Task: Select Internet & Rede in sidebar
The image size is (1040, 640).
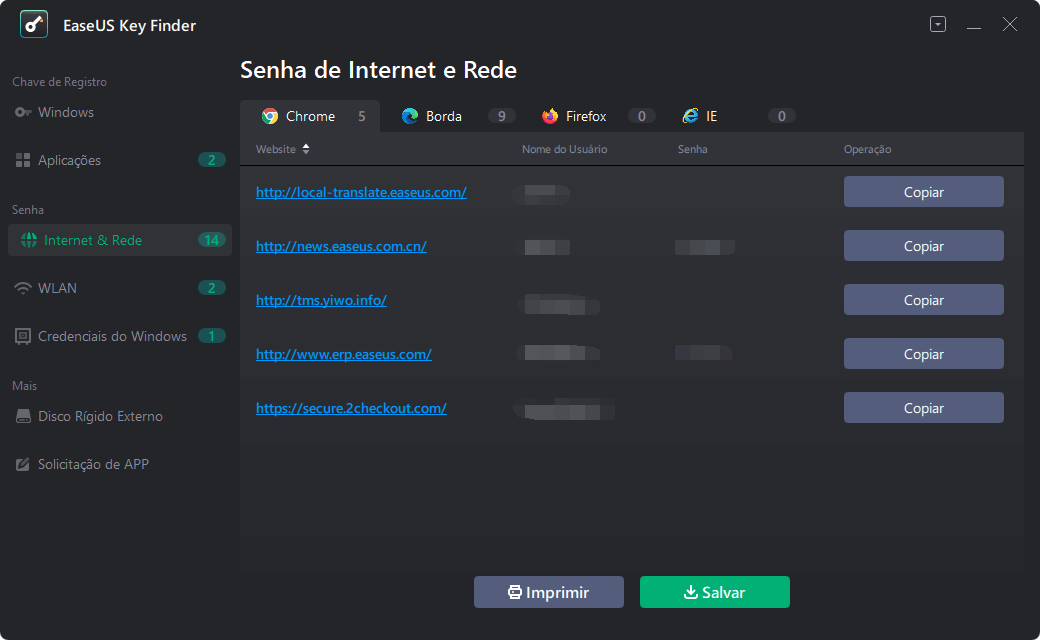Action: point(120,240)
